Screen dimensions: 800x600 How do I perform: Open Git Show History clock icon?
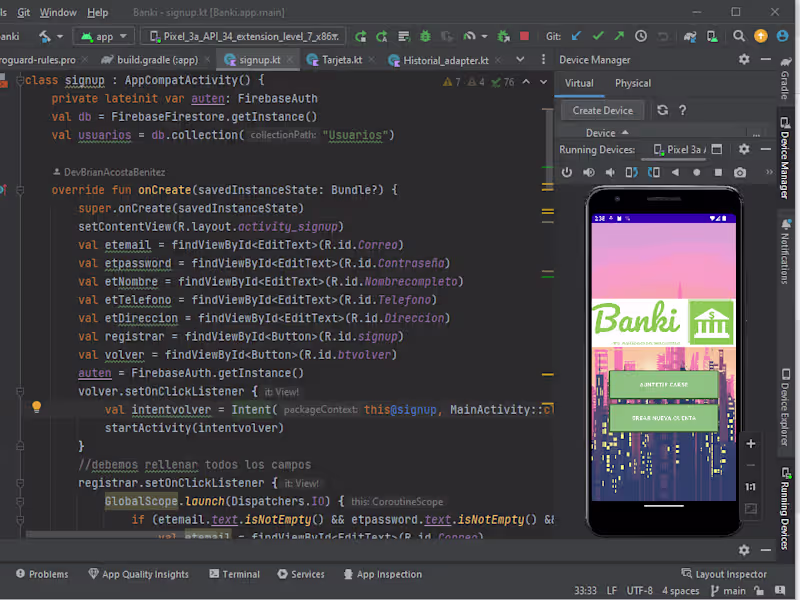coord(641,36)
